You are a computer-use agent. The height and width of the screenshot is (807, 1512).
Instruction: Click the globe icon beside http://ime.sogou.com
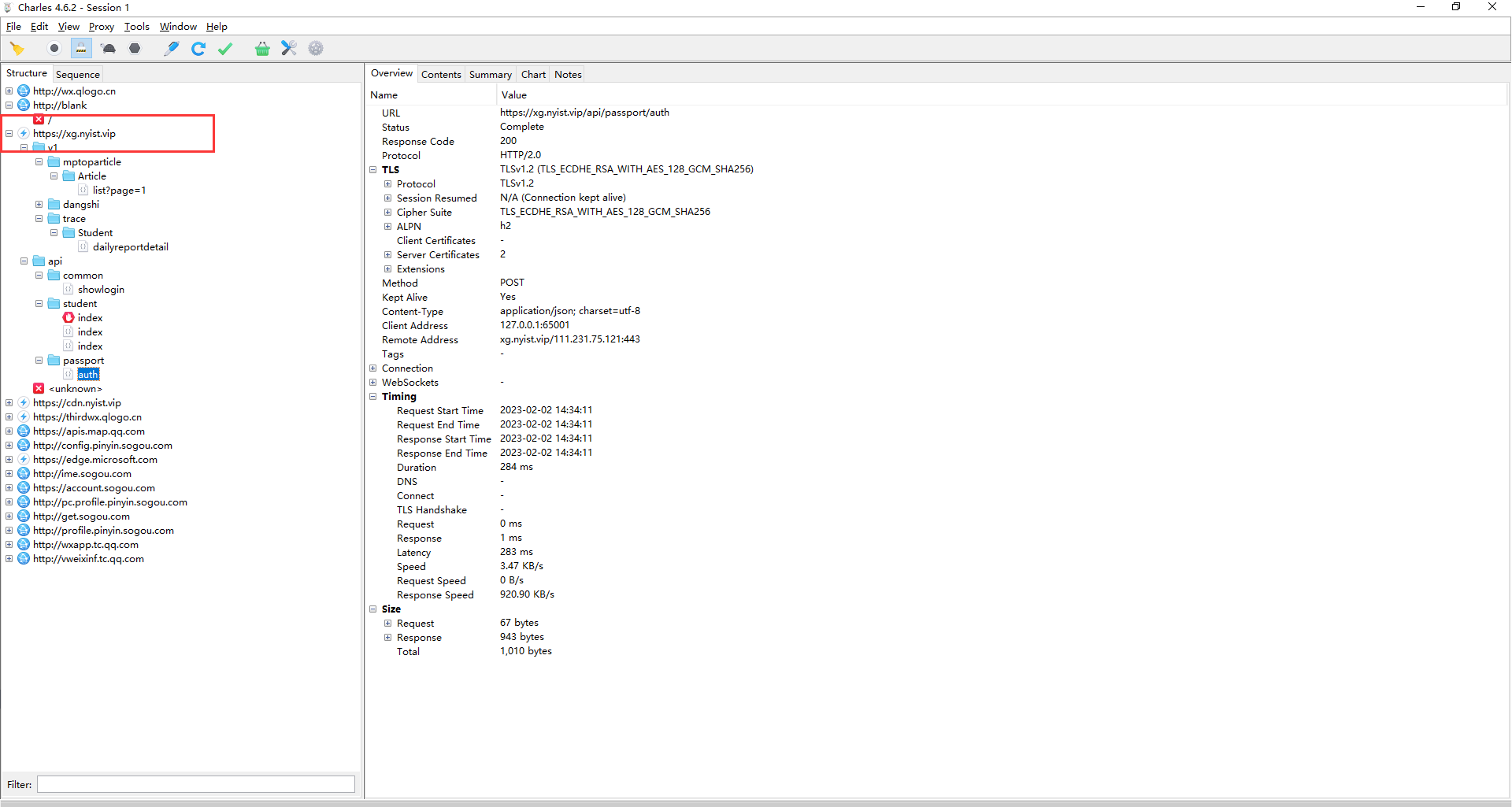coord(24,474)
